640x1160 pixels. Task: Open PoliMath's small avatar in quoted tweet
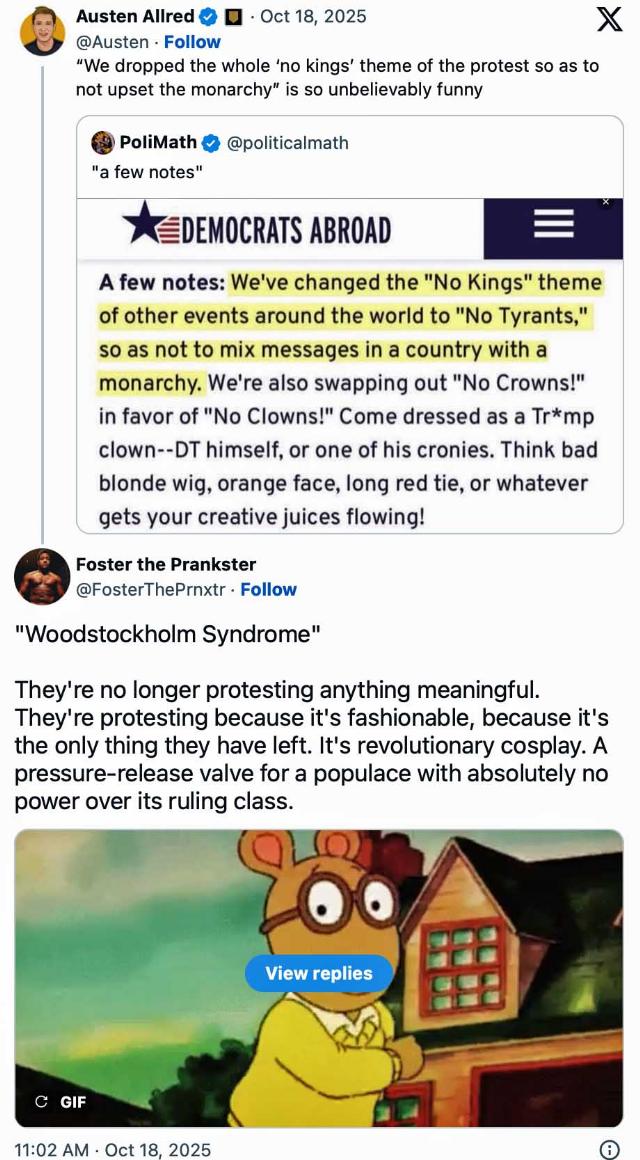point(102,142)
